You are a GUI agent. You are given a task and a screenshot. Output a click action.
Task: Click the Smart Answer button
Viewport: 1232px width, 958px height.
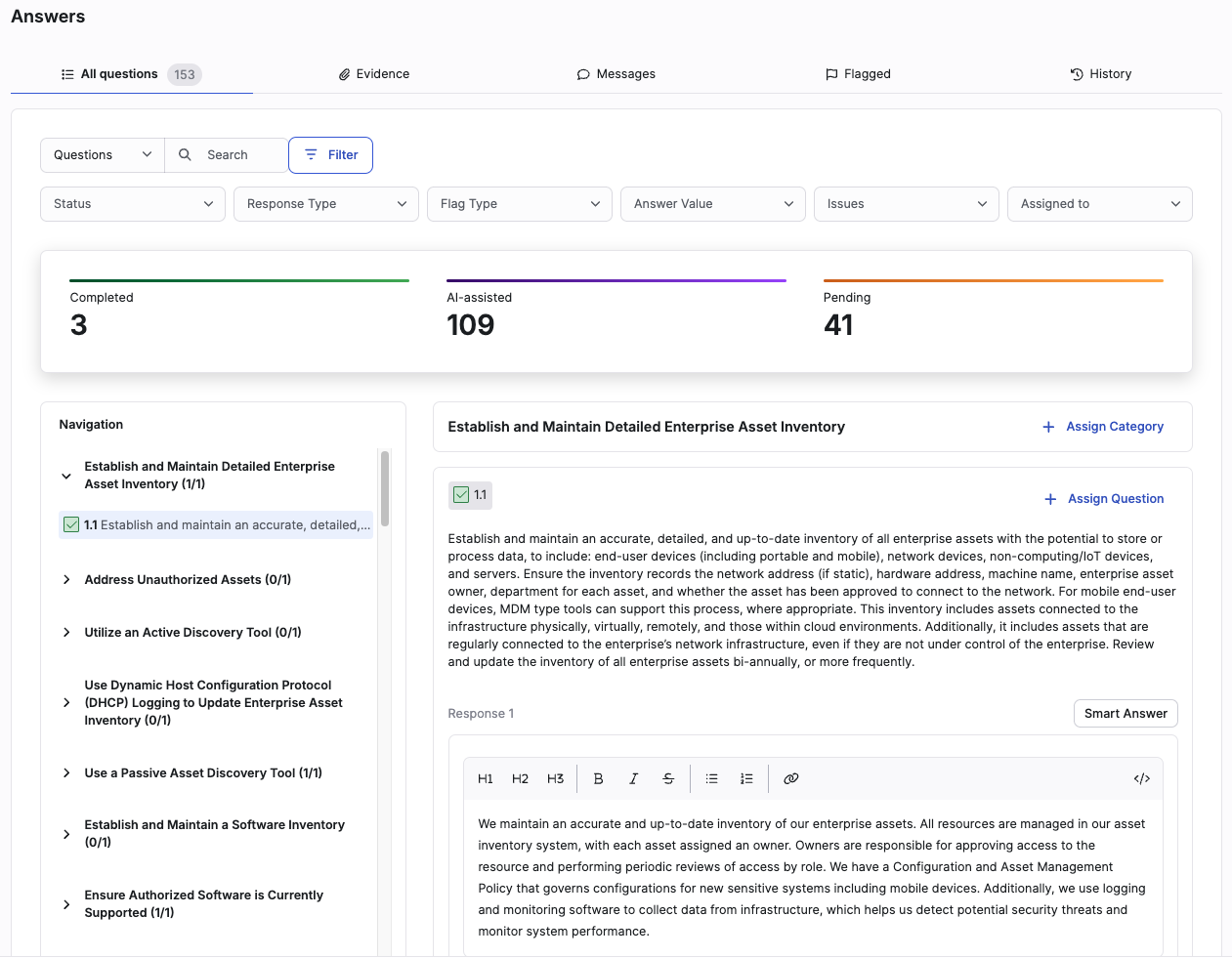point(1126,714)
